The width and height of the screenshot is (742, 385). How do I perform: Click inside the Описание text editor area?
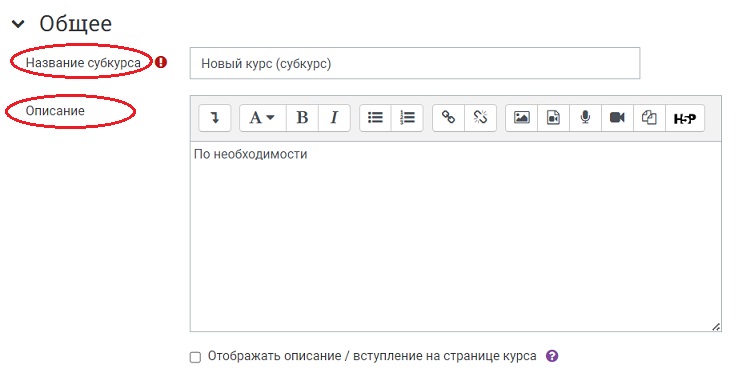coord(456,236)
